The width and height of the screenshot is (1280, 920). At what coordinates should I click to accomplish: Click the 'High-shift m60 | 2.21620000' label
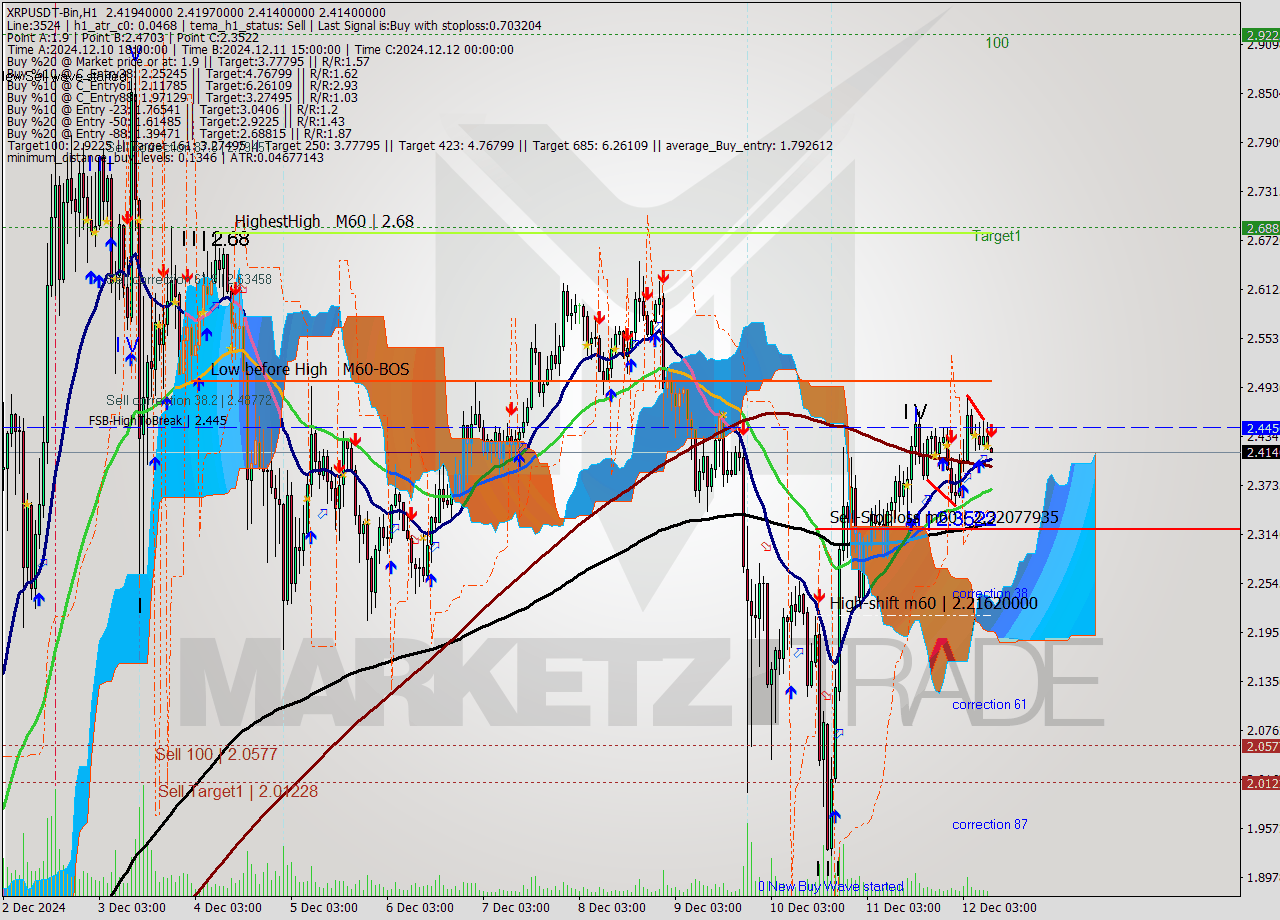[933, 604]
